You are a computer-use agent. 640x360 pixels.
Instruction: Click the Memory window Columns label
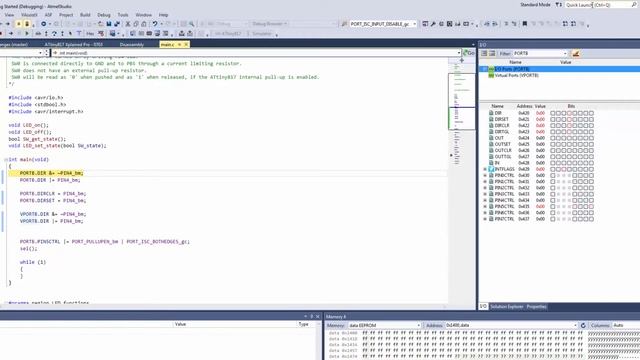pyautogui.click(x=600, y=325)
